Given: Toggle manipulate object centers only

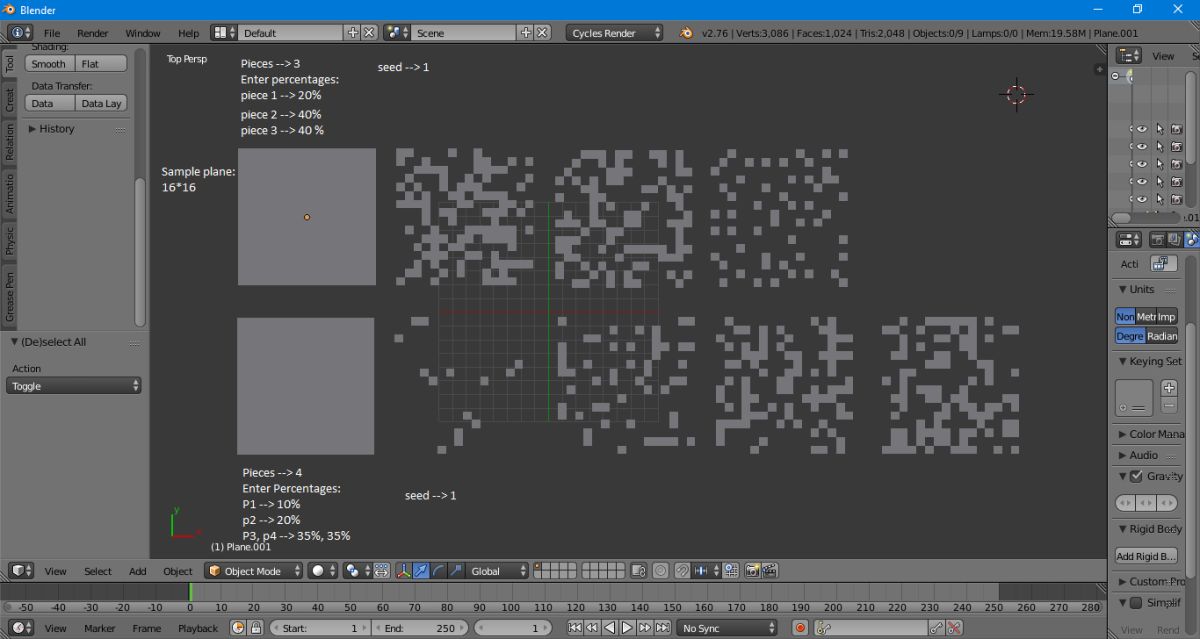Looking at the screenshot, I should pos(381,571).
